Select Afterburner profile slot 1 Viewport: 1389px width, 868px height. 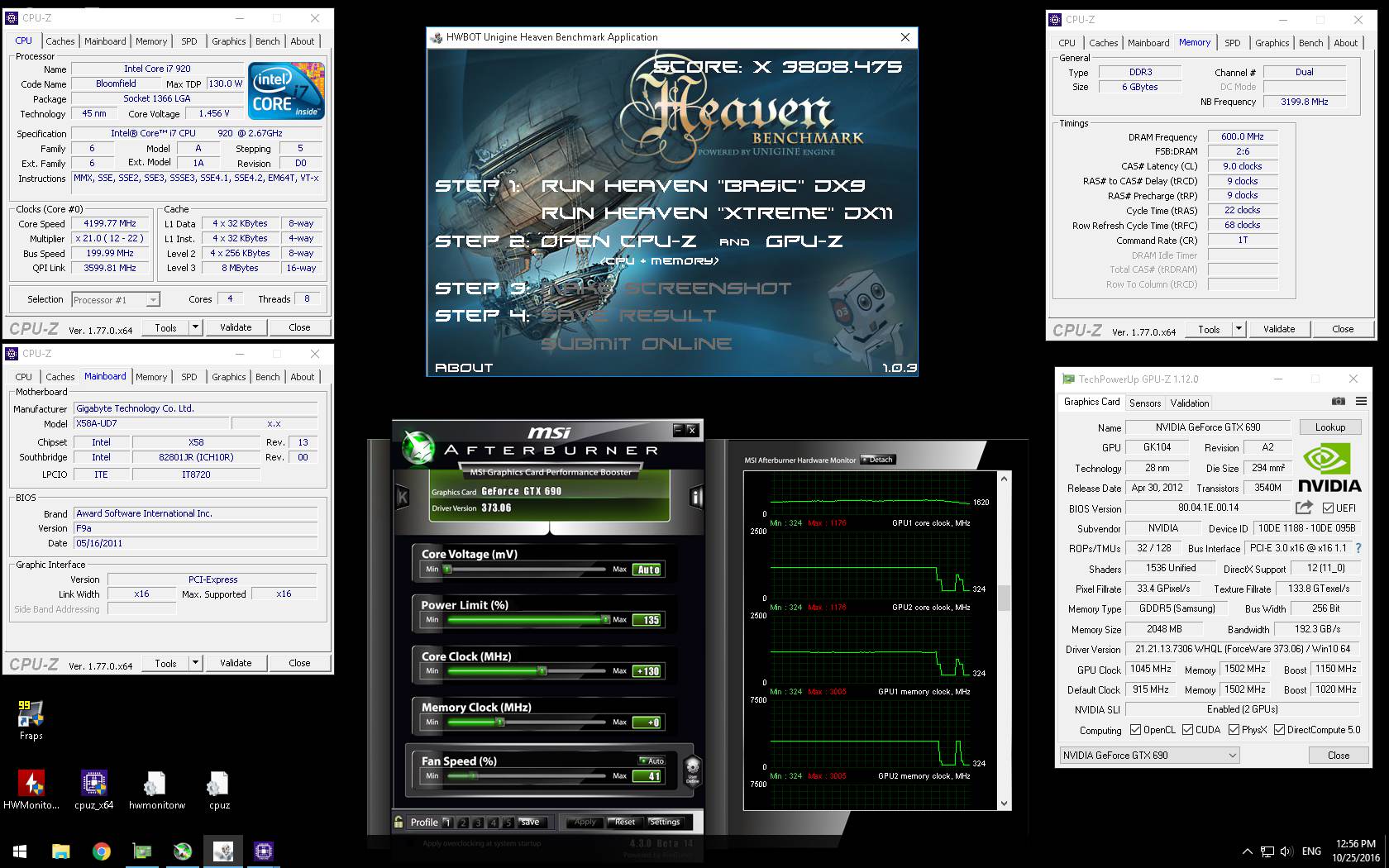[447, 822]
